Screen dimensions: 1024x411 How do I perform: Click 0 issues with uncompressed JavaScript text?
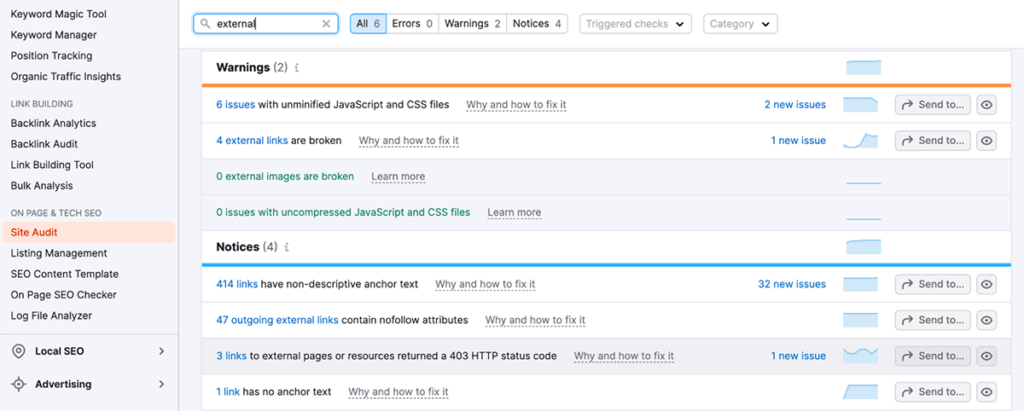click(x=343, y=212)
